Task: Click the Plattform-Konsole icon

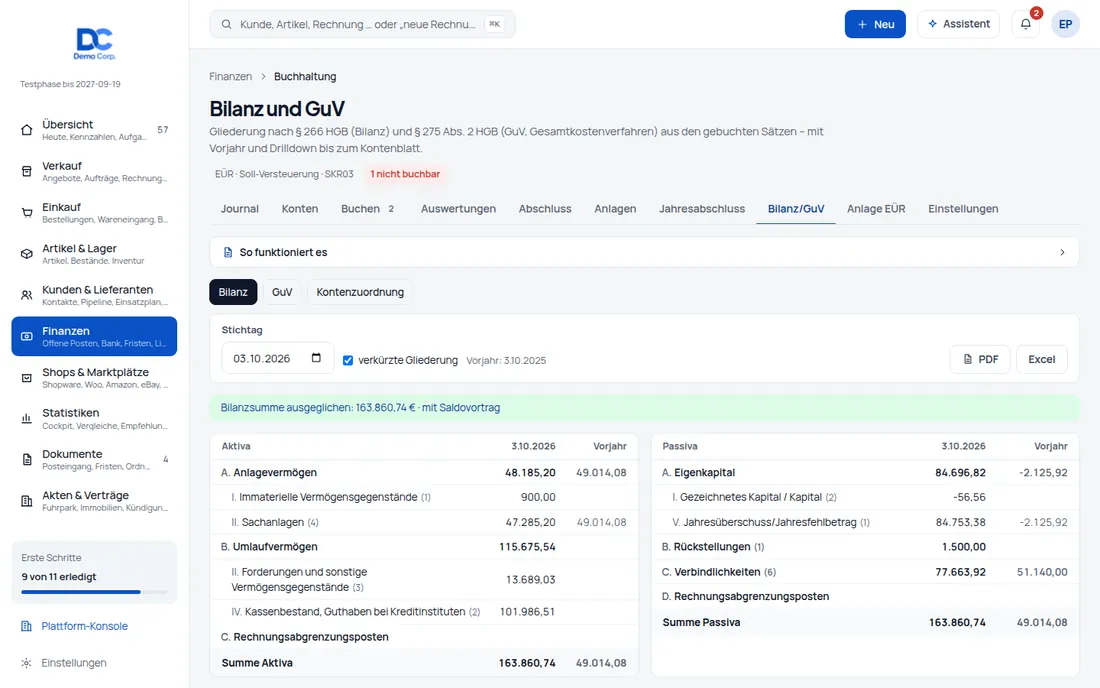Action: (x=27, y=626)
